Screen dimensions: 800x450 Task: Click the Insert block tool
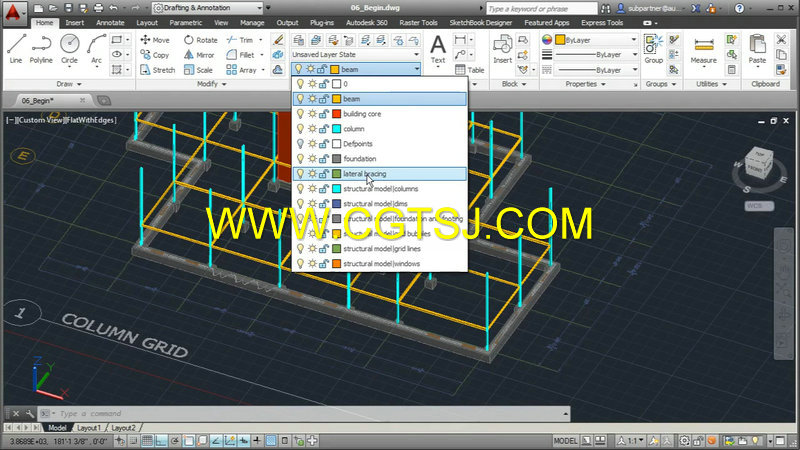pos(503,49)
